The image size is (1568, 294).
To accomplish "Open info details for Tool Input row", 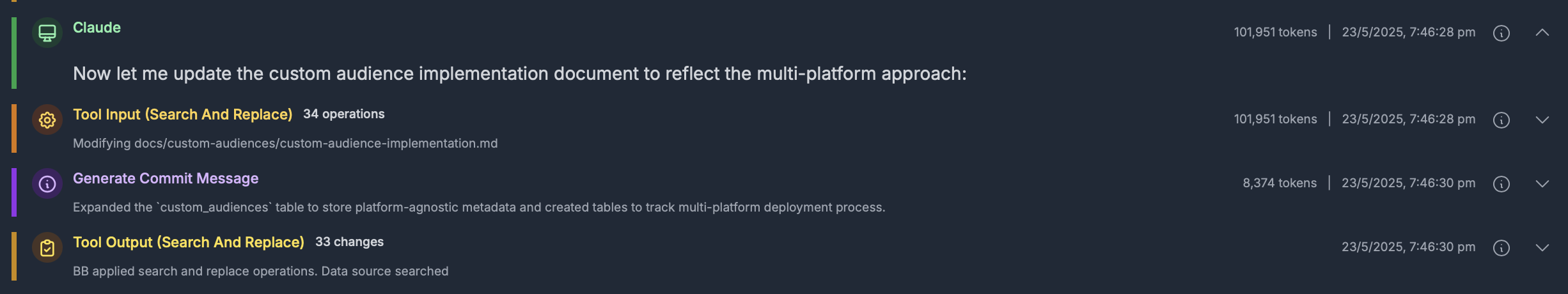I will pos(1501,120).
